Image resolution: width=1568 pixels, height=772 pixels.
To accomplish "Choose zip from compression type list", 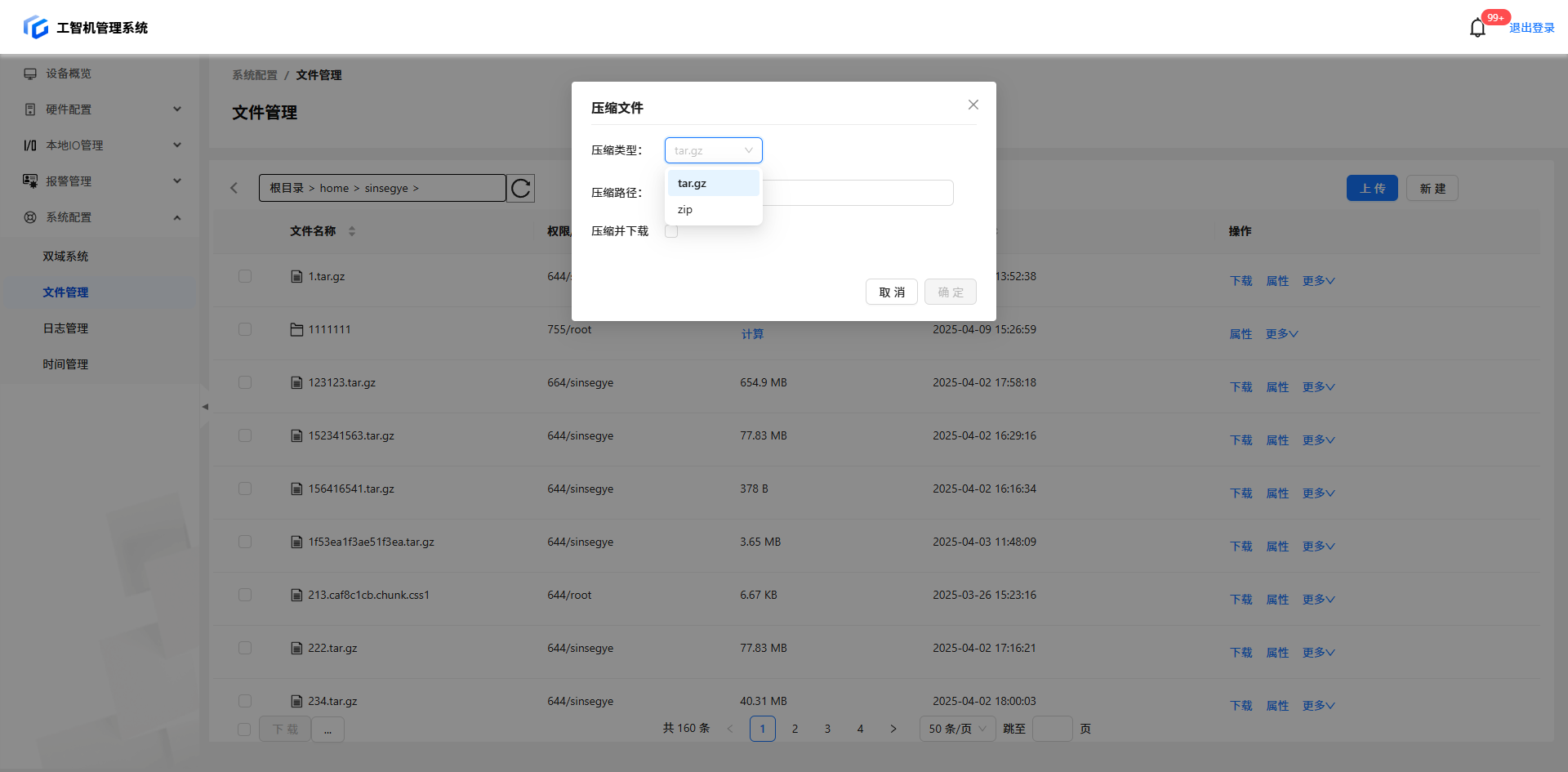I will point(685,210).
